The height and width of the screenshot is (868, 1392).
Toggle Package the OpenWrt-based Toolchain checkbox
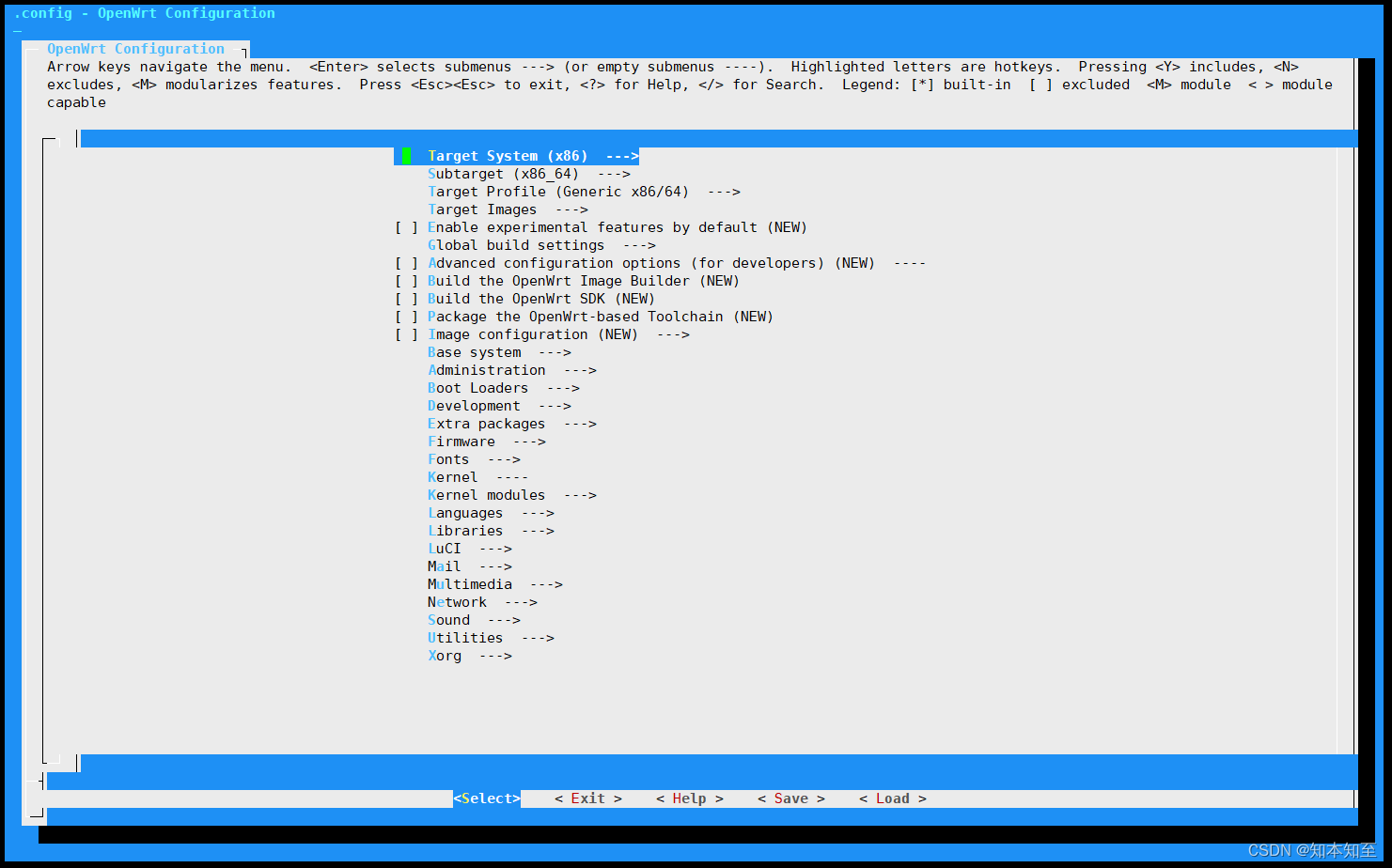(406, 317)
